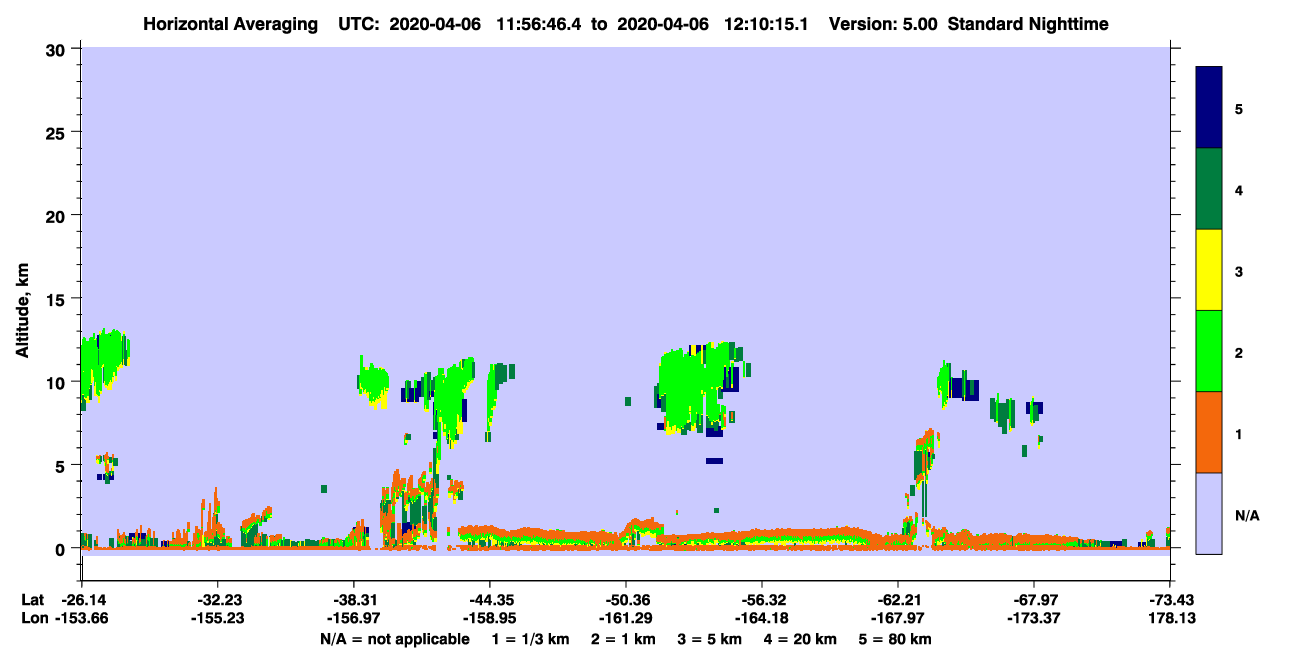Click the orange color bar segment 1

point(1209,432)
